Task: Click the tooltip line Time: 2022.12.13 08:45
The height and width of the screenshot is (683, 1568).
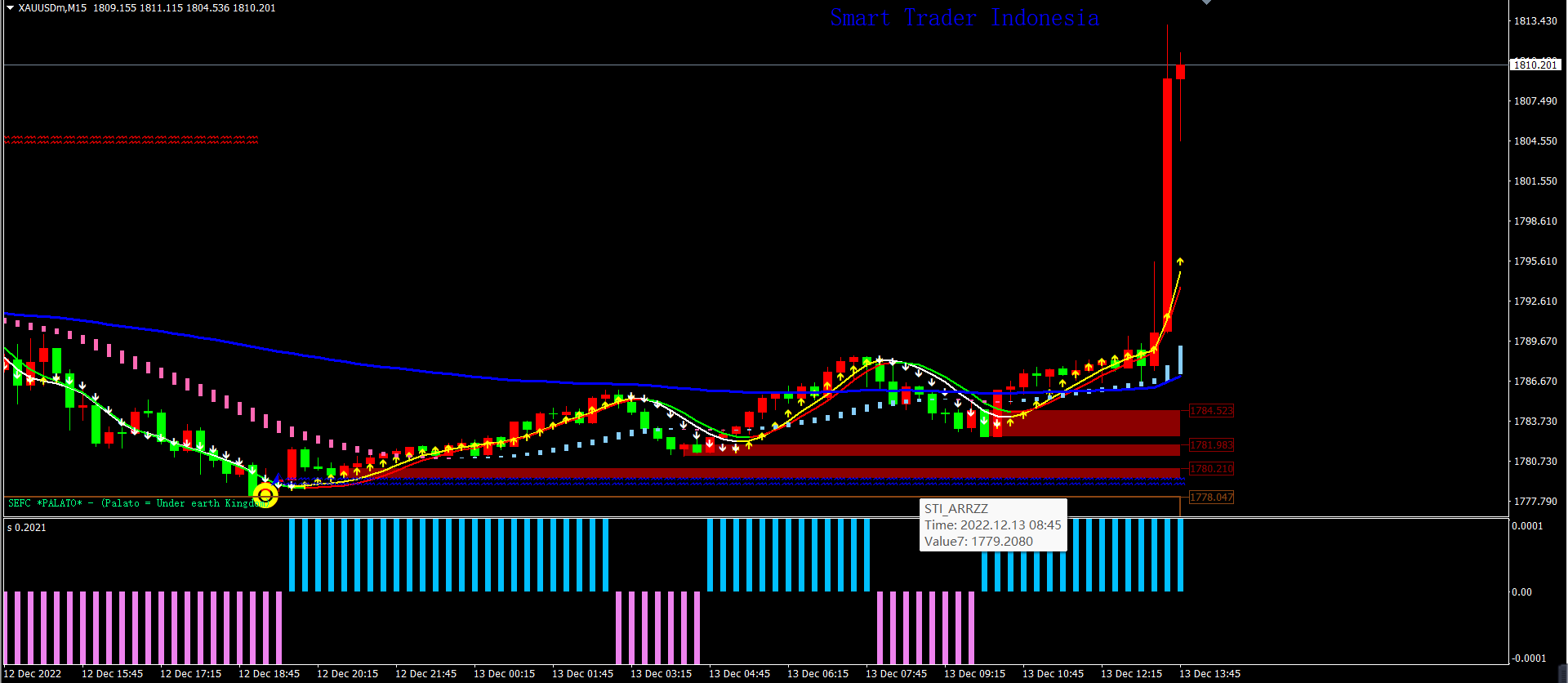Action: click(993, 525)
